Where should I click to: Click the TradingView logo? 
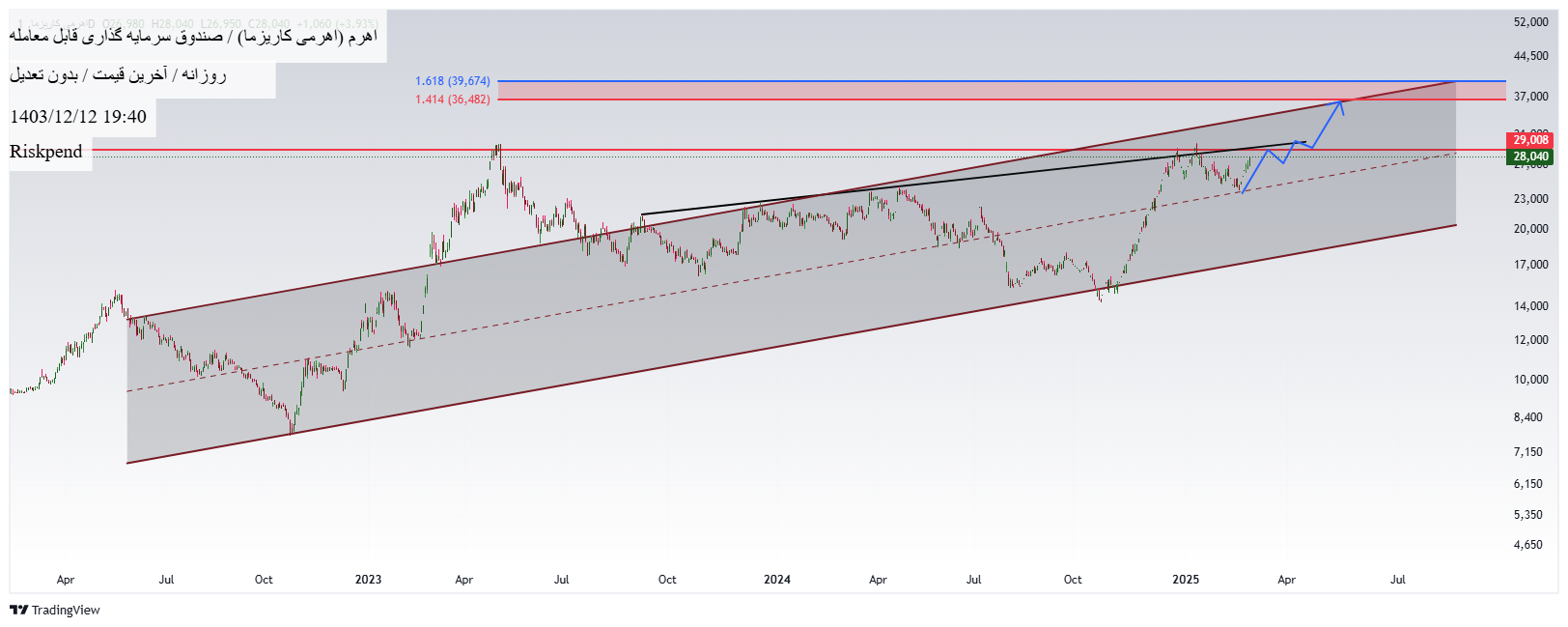click(55, 610)
